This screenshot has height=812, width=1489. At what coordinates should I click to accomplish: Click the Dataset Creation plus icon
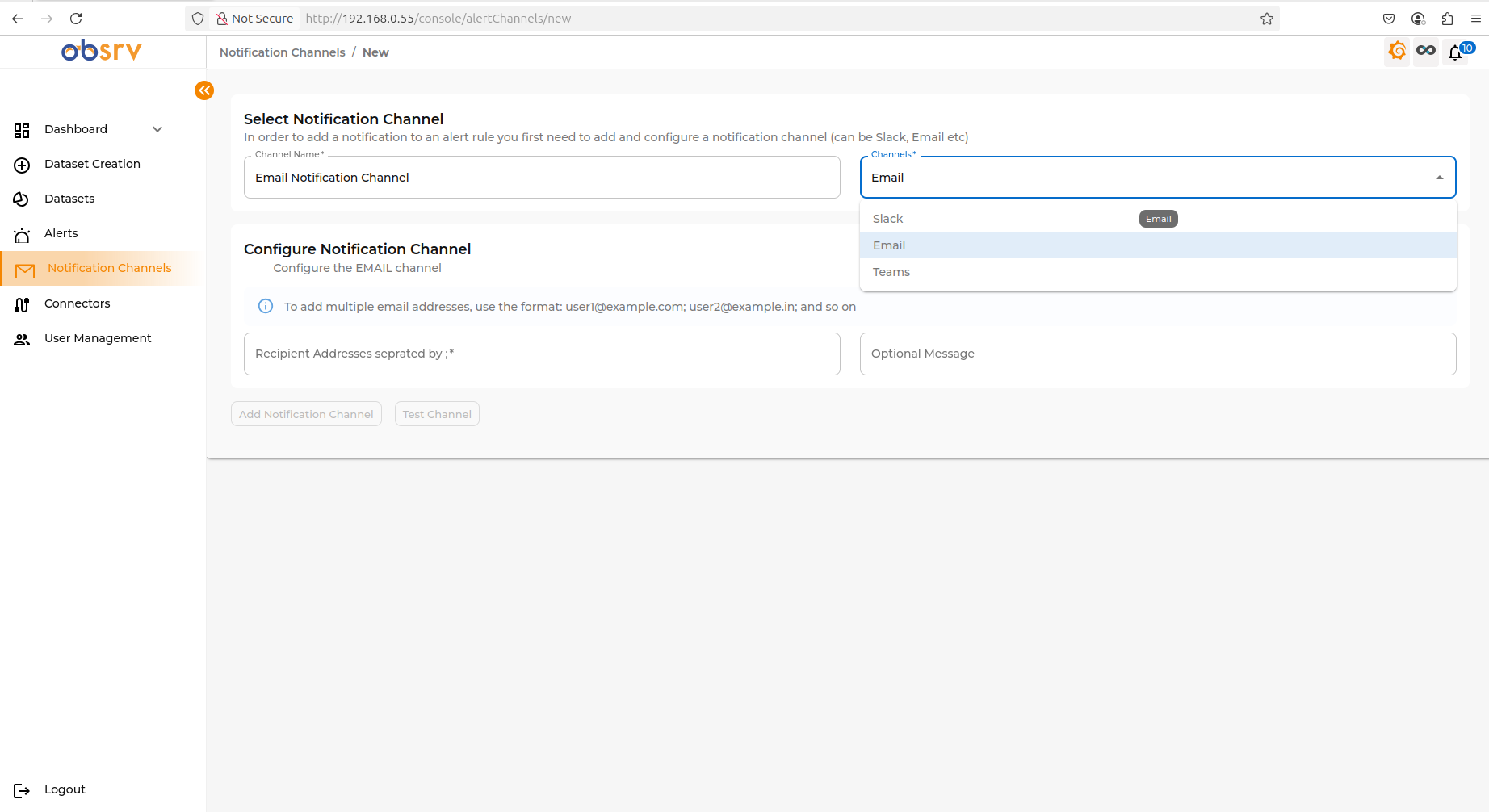22,165
